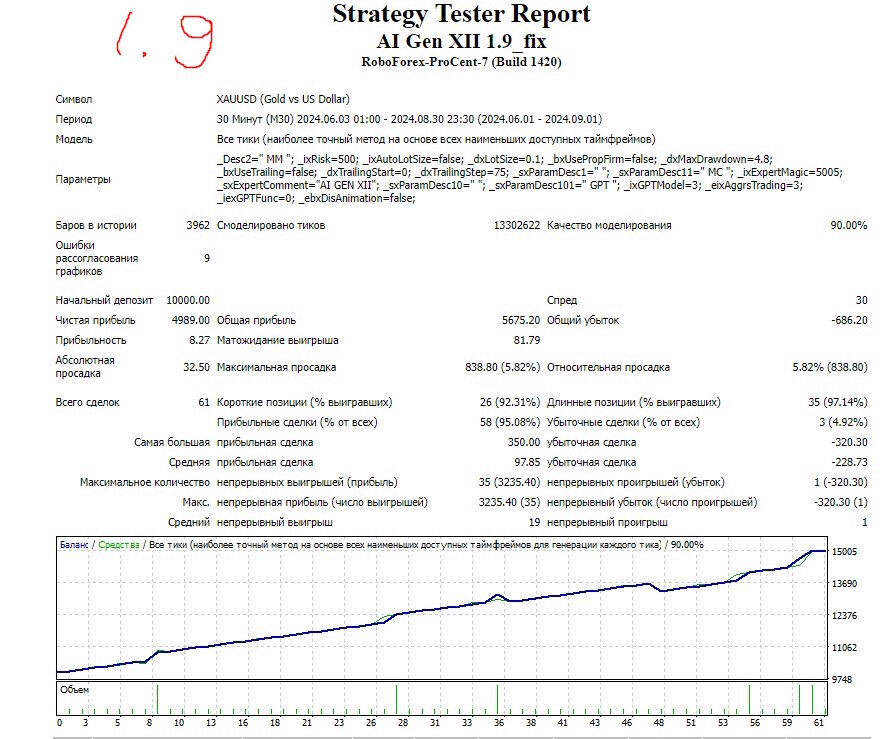Click the model value 'Все тики' description
Viewport: 884px width, 739px height.
click(436, 139)
